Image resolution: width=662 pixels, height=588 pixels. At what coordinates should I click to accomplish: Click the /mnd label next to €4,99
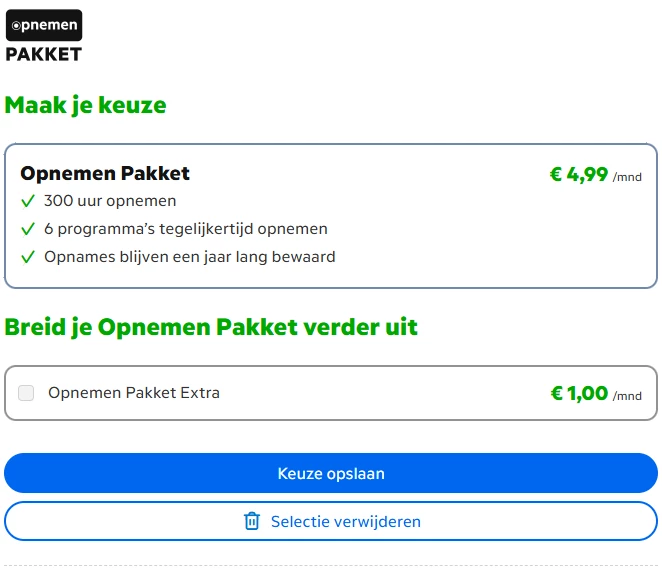point(627,178)
